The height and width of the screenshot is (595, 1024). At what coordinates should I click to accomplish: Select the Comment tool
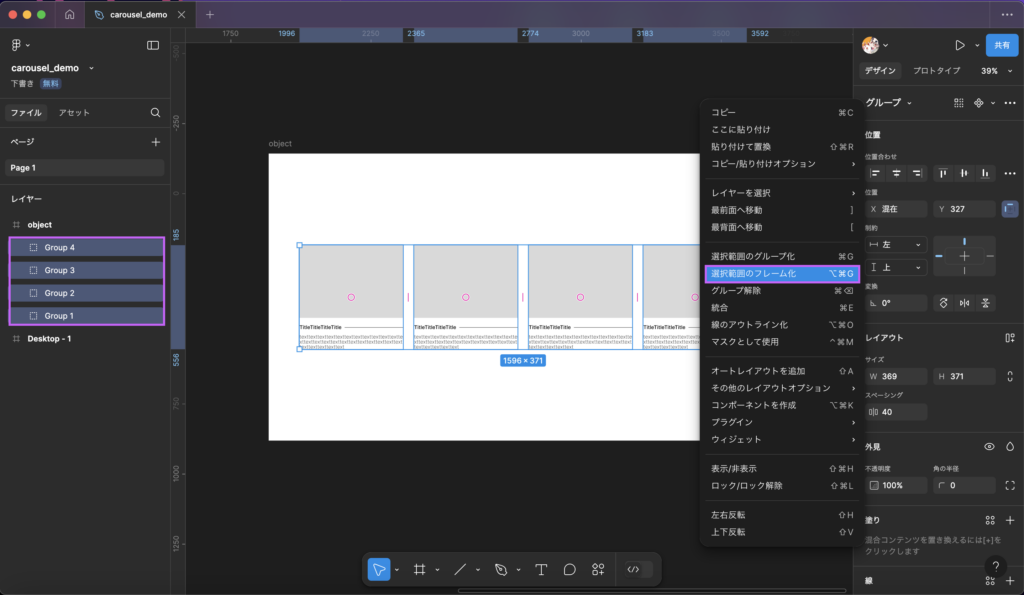click(x=569, y=570)
